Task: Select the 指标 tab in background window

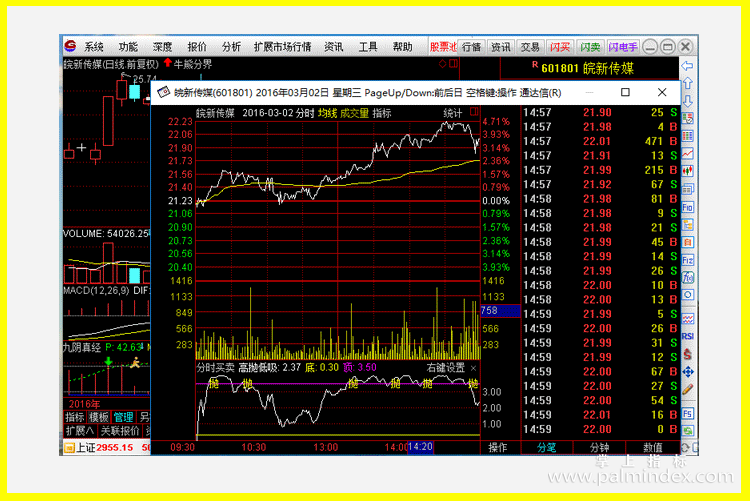Action: tap(75, 417)
